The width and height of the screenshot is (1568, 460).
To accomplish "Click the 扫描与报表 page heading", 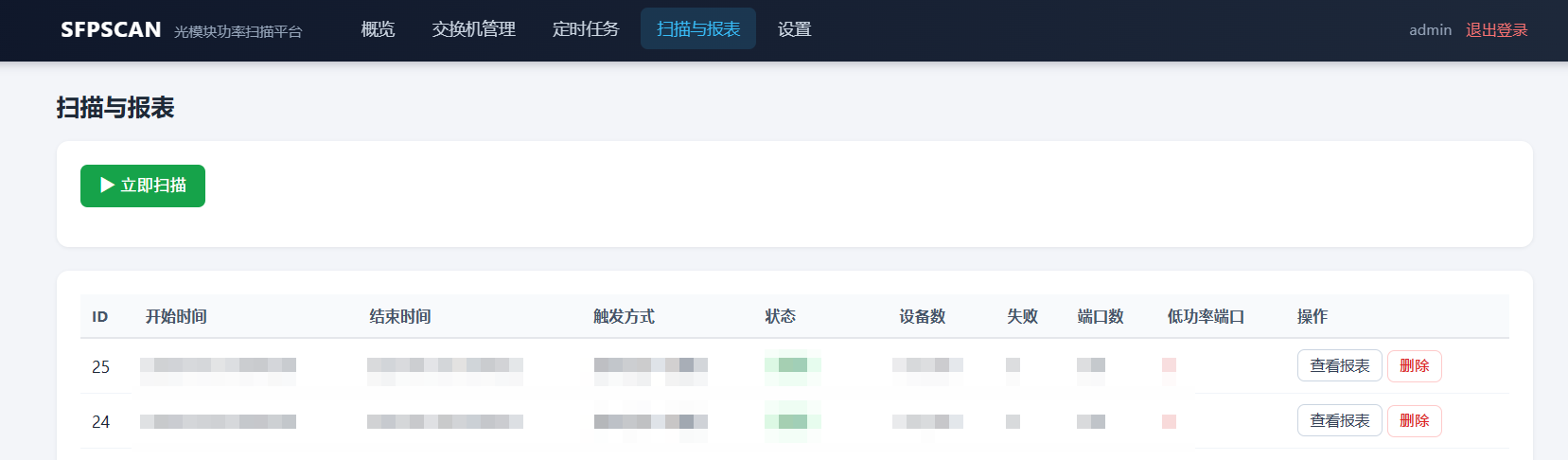I will pyautogui.click(x=115, y=108).
